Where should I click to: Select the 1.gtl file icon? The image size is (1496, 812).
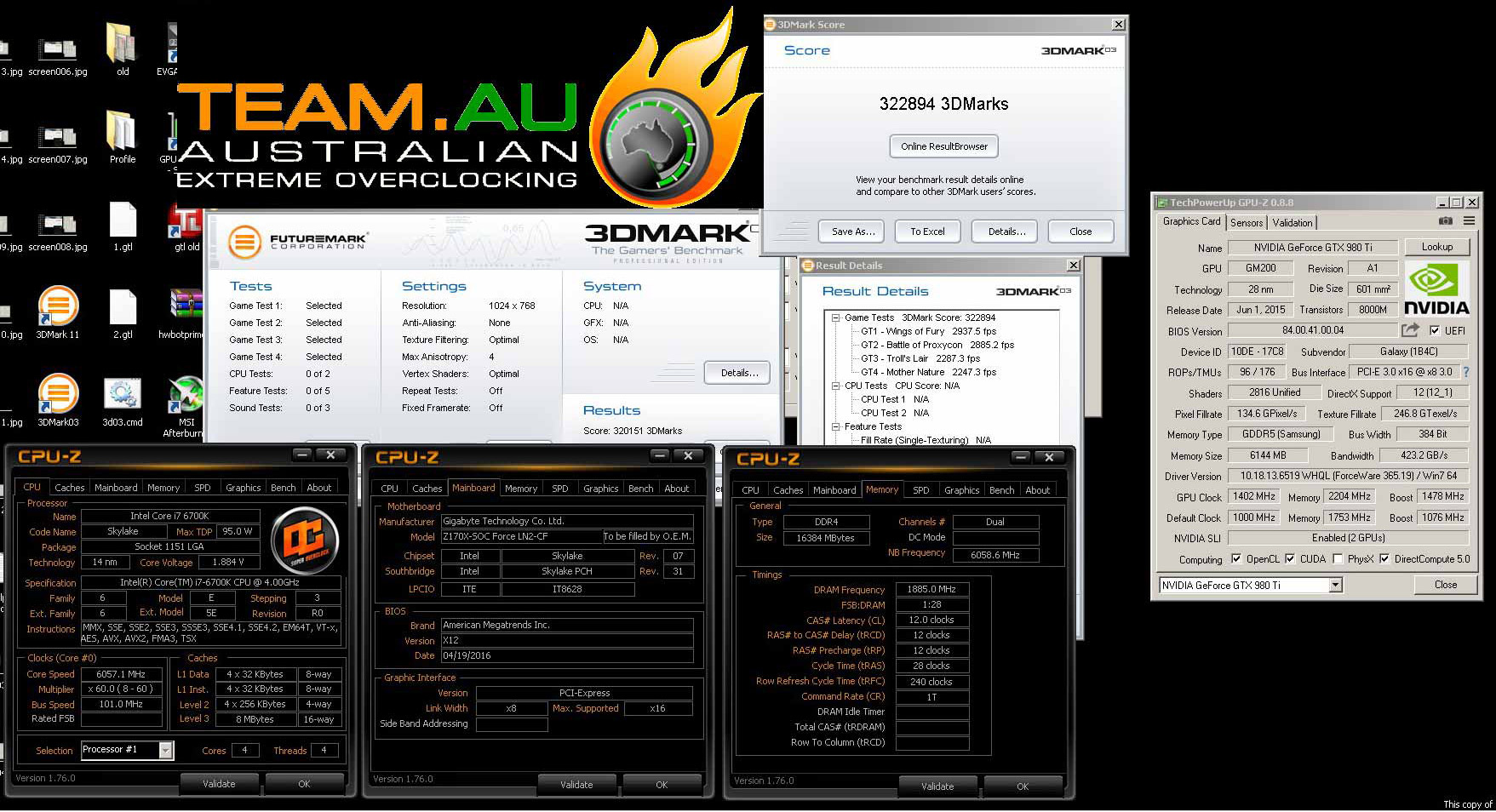point(123,226)
